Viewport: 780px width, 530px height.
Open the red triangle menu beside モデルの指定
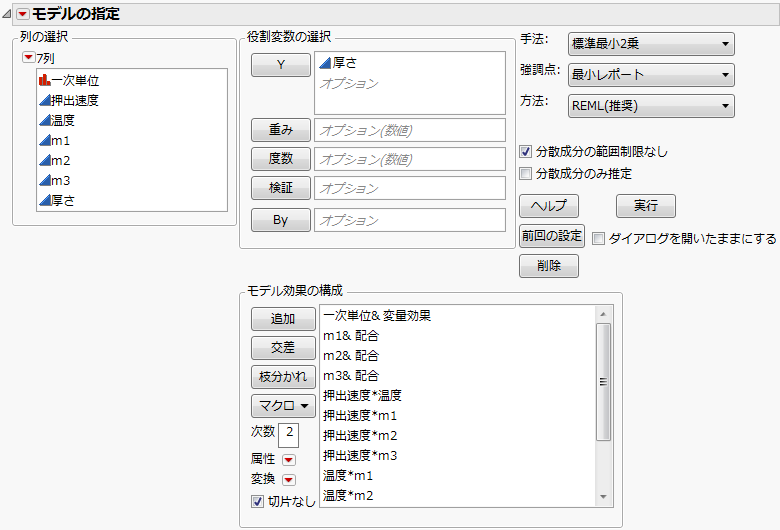[23, 14]
